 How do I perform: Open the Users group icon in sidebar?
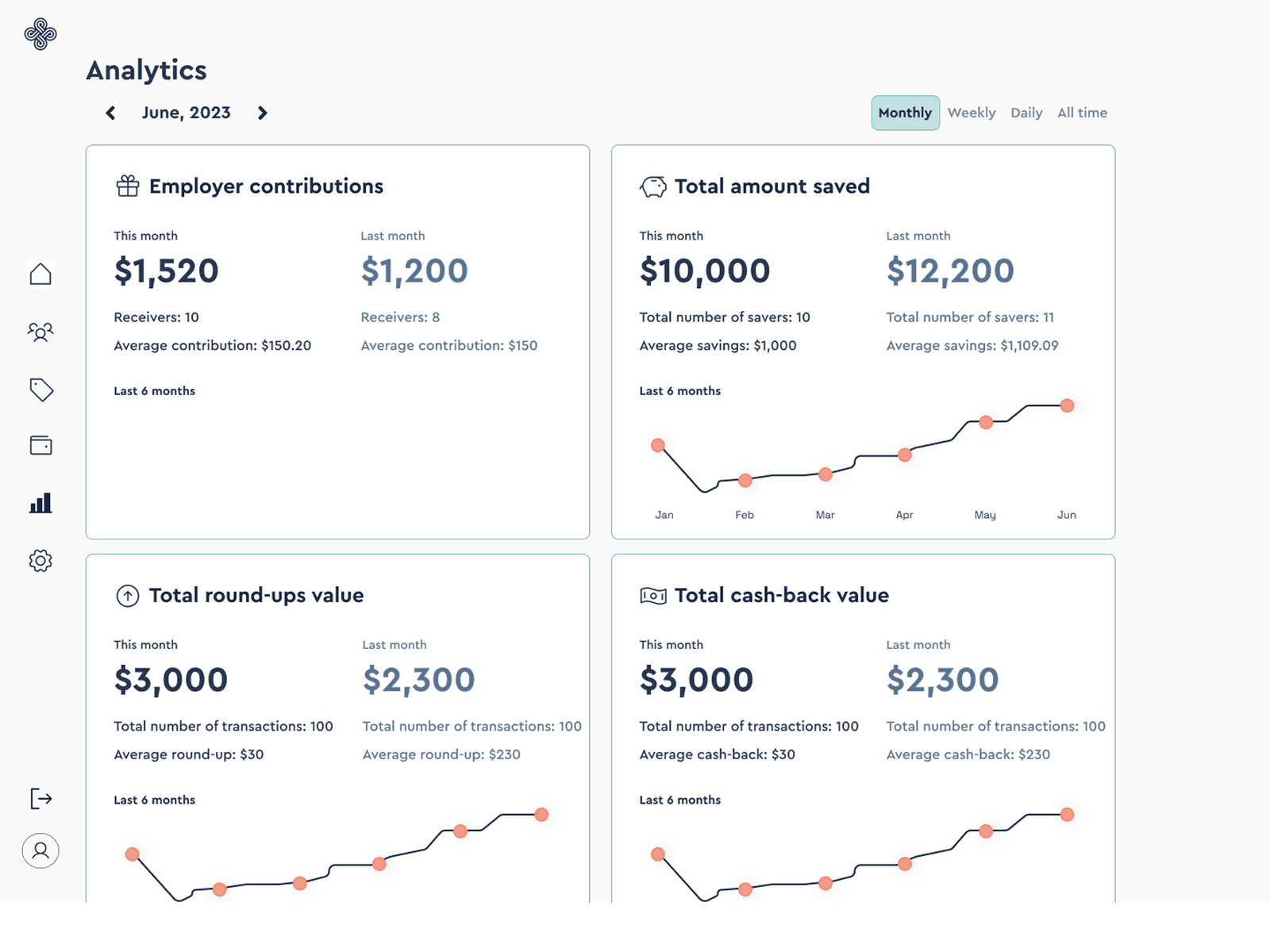(x=40, y=332)
